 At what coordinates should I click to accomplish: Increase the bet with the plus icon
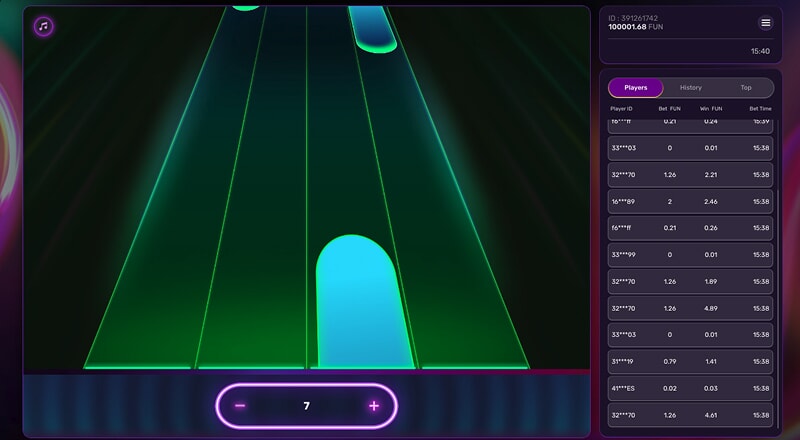point(374,406)
